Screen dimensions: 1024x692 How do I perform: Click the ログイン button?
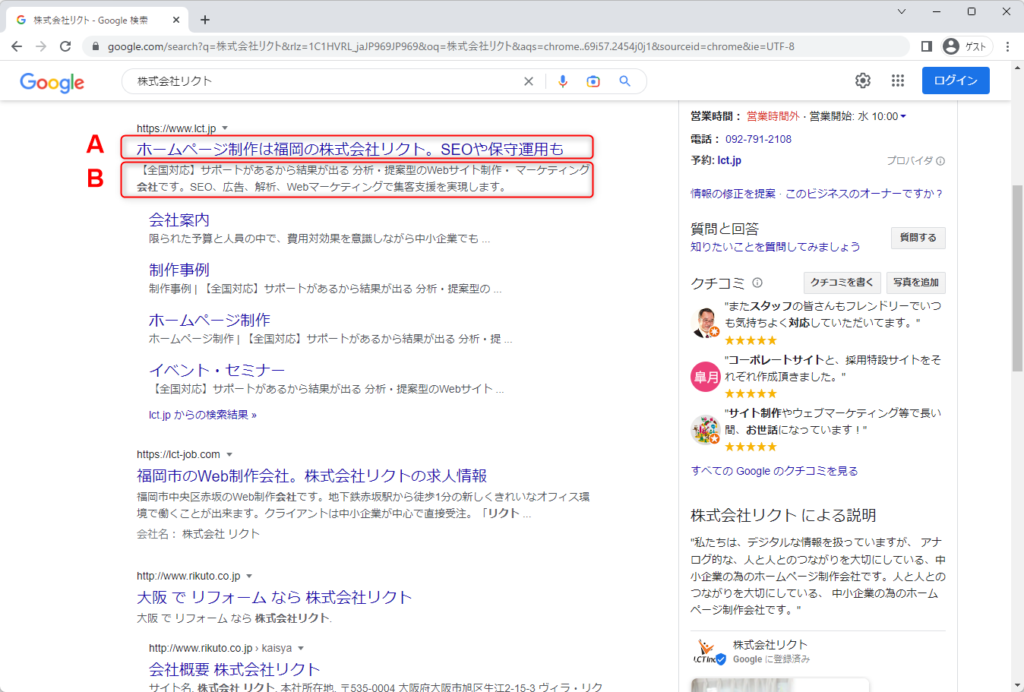[x=955, y=80]
